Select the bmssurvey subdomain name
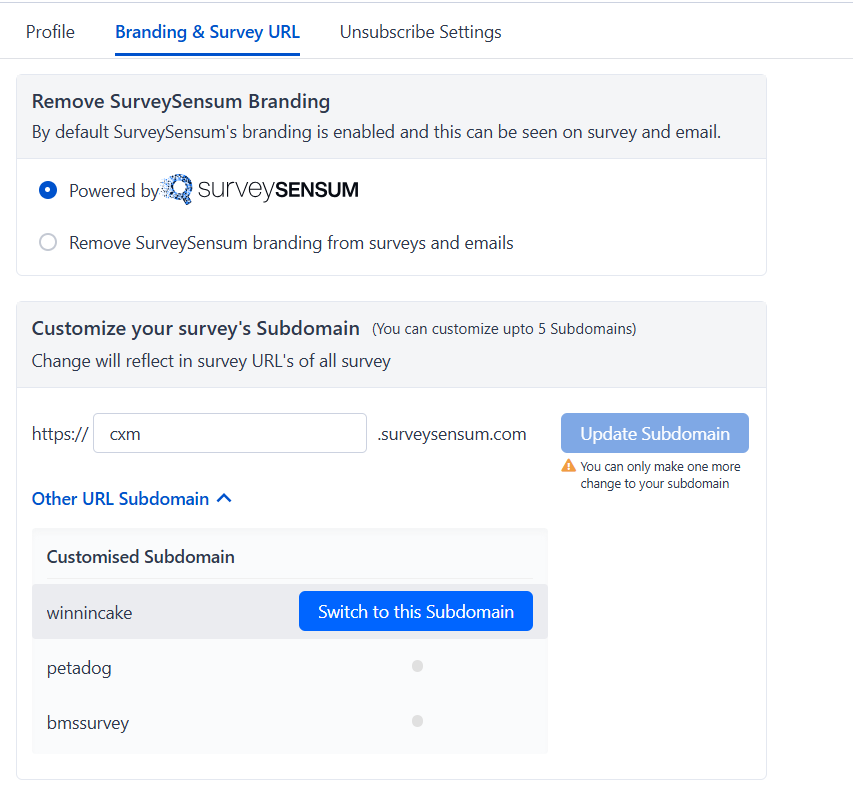Viewport: 853px width, 804px height. tap(88, 722)
